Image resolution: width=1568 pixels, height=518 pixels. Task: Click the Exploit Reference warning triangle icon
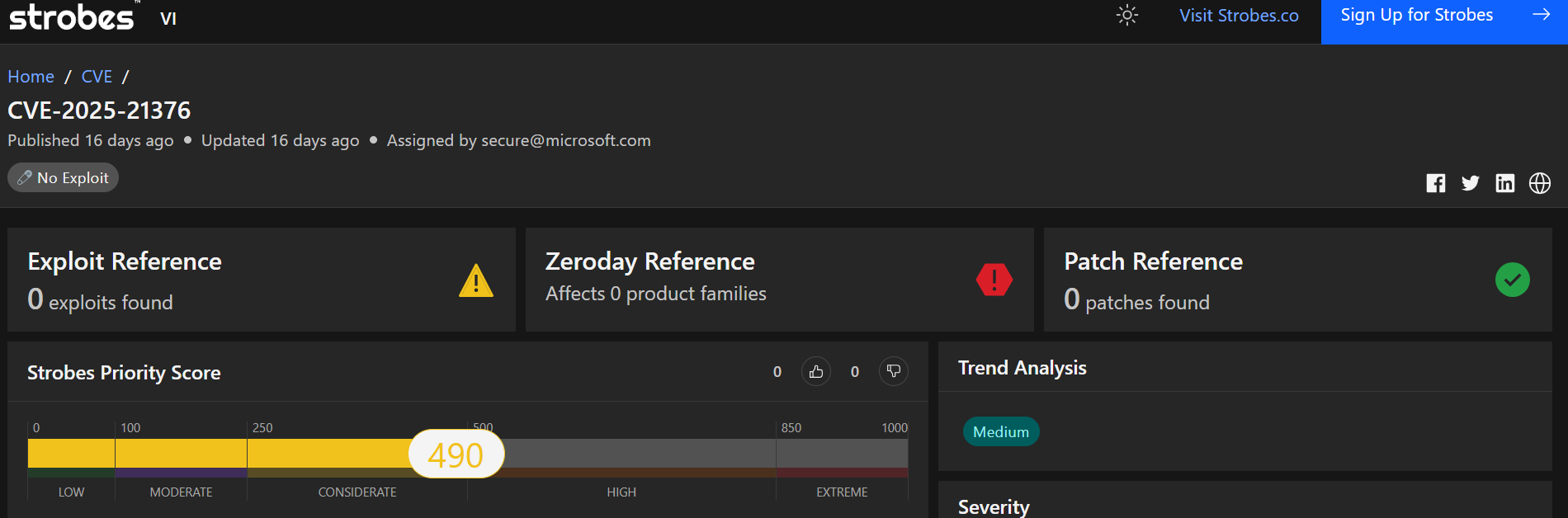click(x=476, y=280)
